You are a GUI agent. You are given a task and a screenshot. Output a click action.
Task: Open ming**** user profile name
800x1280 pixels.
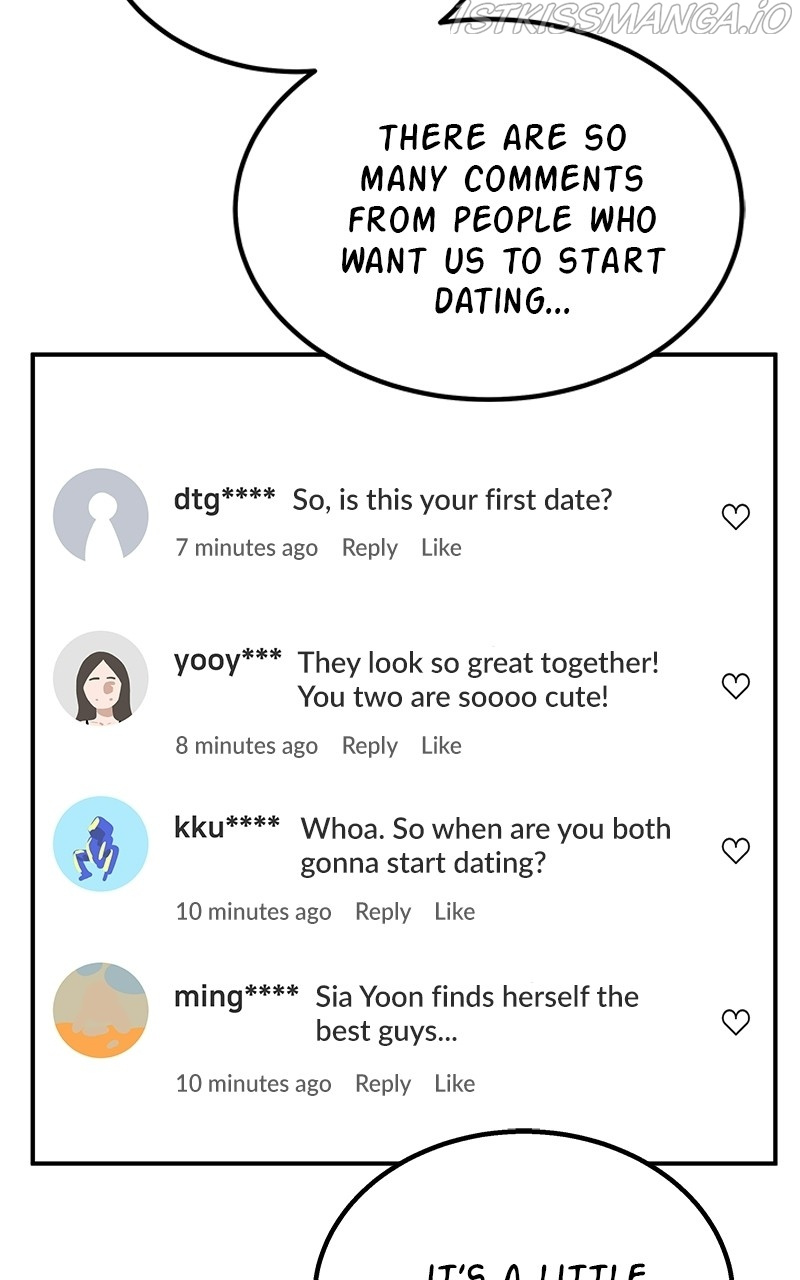pyautogui.click(x=236, y=996)
